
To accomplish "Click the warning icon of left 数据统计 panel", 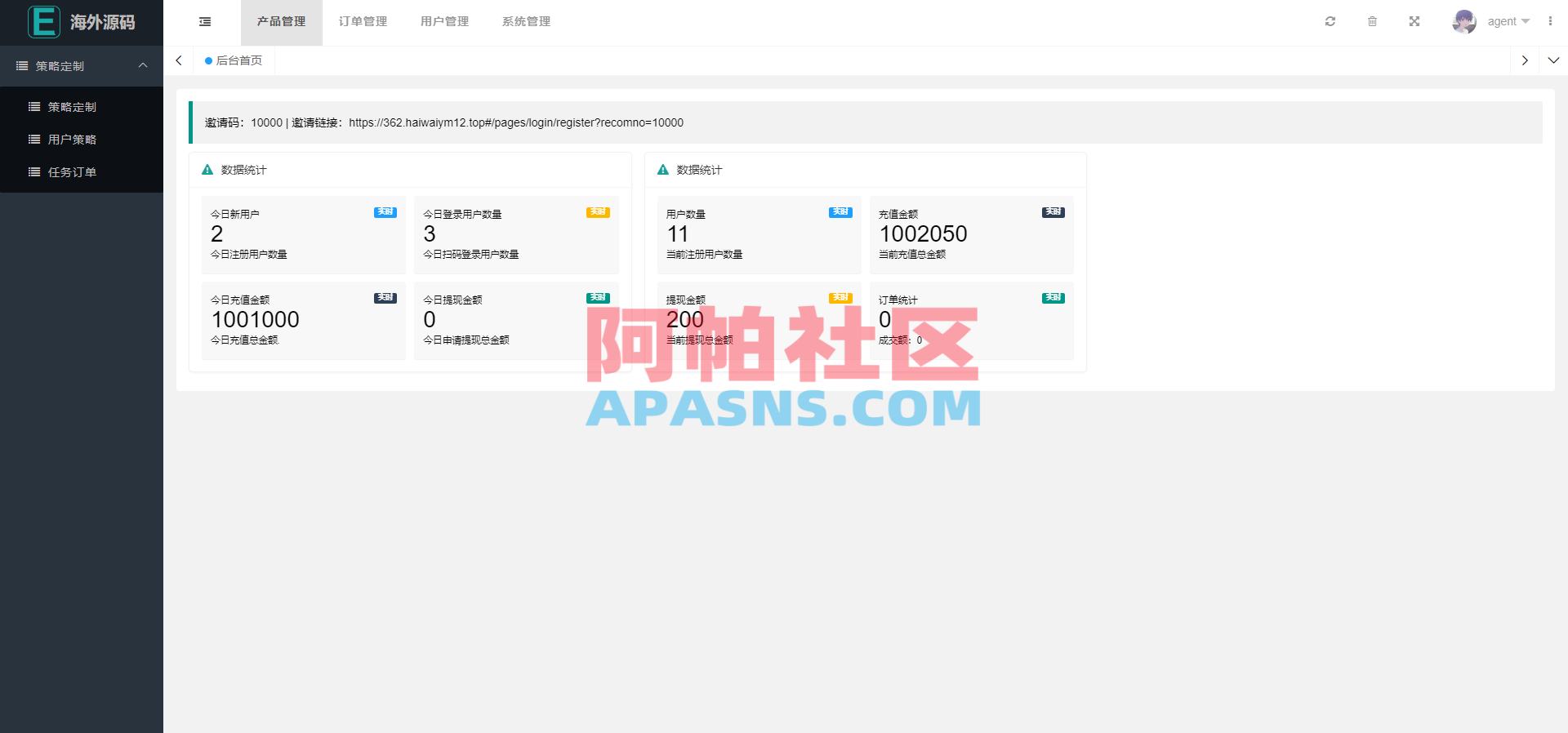I will 207,170.
